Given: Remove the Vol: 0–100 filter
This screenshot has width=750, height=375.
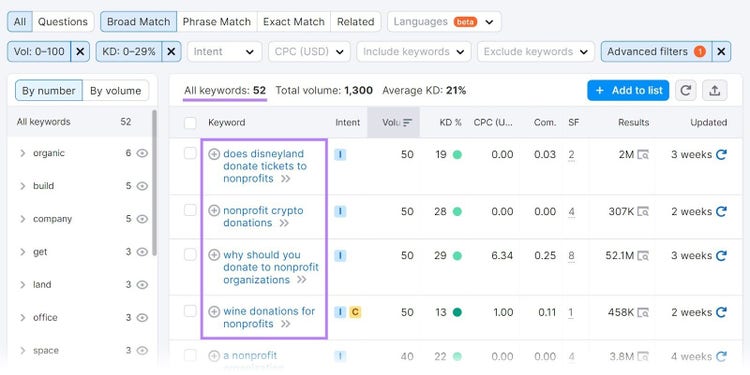Looking at the screenshot, I should click(x=80, y=52).
